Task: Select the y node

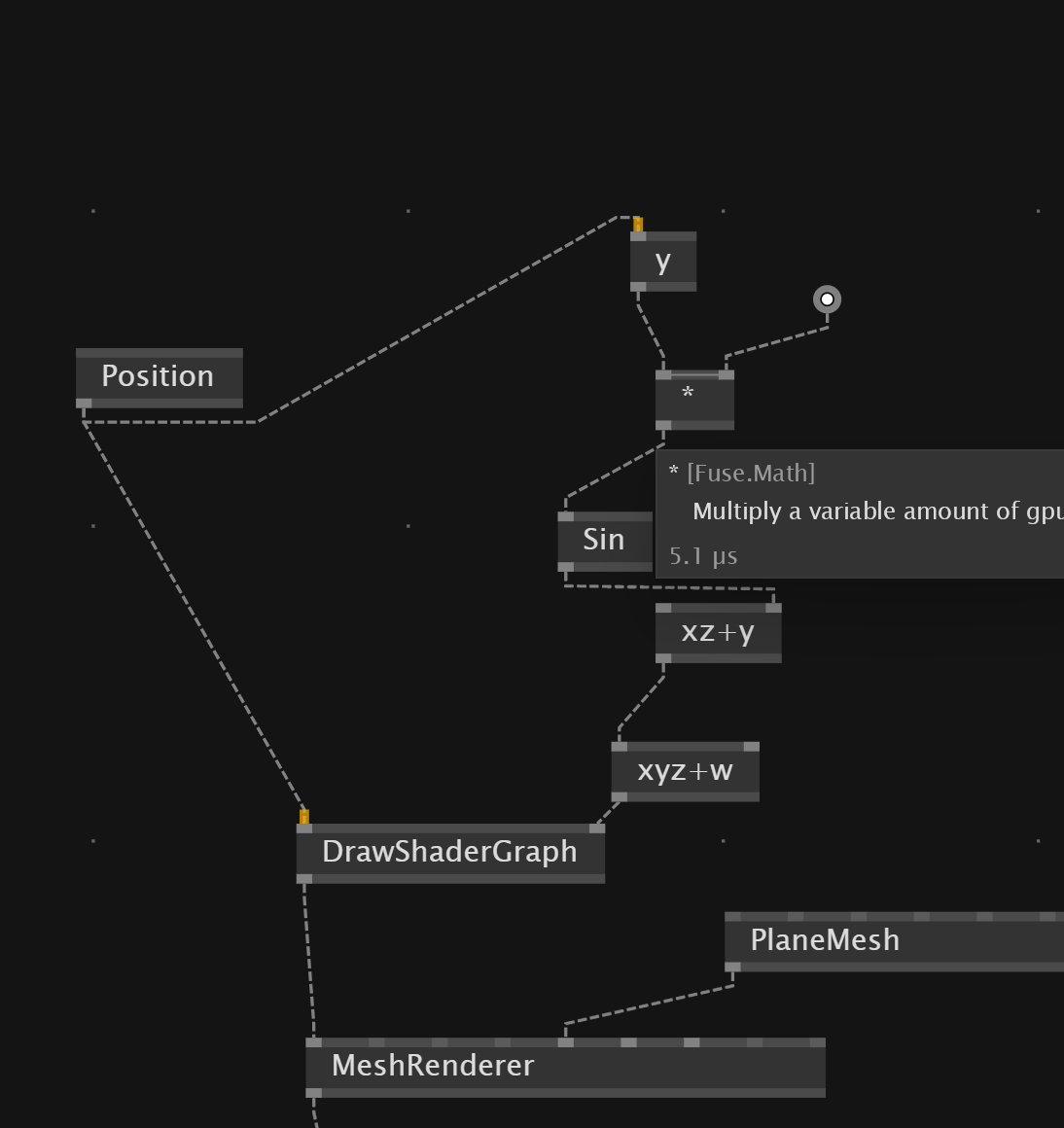Action: pos(663,262)
